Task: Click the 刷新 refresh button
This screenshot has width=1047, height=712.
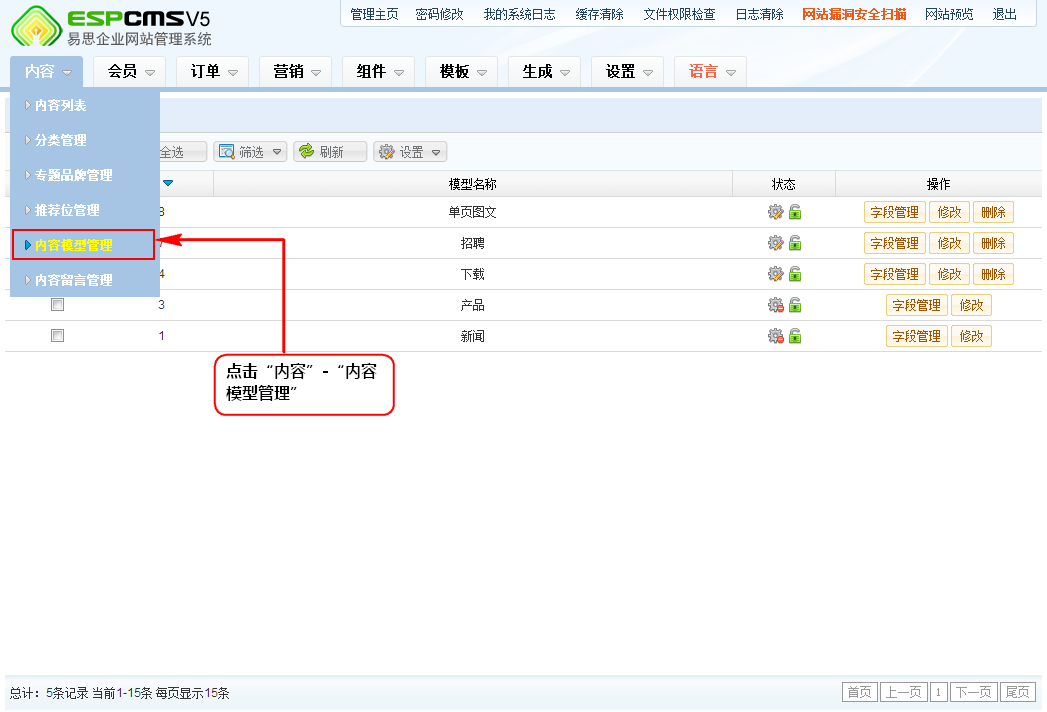Action: [x=330, y=152]
